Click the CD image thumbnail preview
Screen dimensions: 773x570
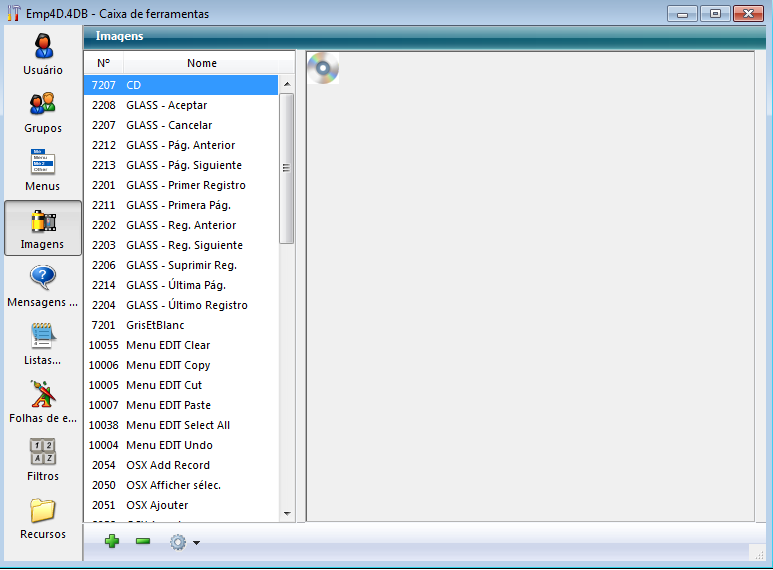click(x=323, y=68)
